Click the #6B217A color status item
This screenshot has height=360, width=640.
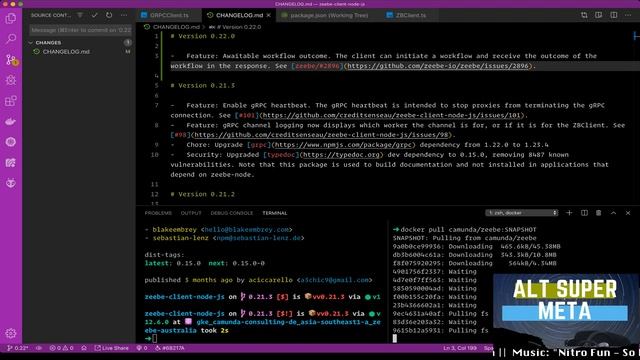click(x=170, y=348)
